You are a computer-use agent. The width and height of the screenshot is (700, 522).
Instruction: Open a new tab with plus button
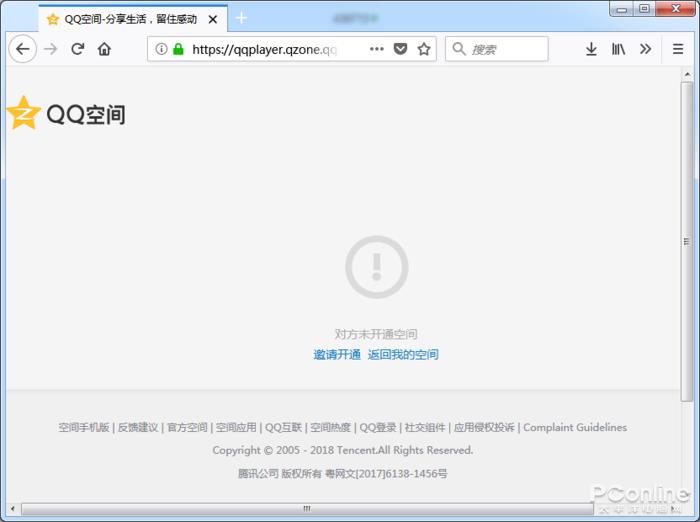pos(241,18)
